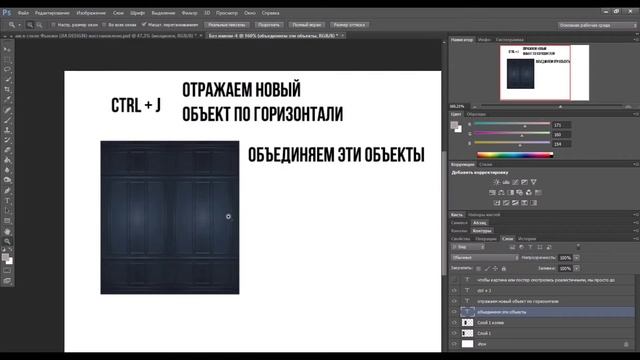
Task: Open the layer filter 'Вид' dropdown
Action: point(468,247)
